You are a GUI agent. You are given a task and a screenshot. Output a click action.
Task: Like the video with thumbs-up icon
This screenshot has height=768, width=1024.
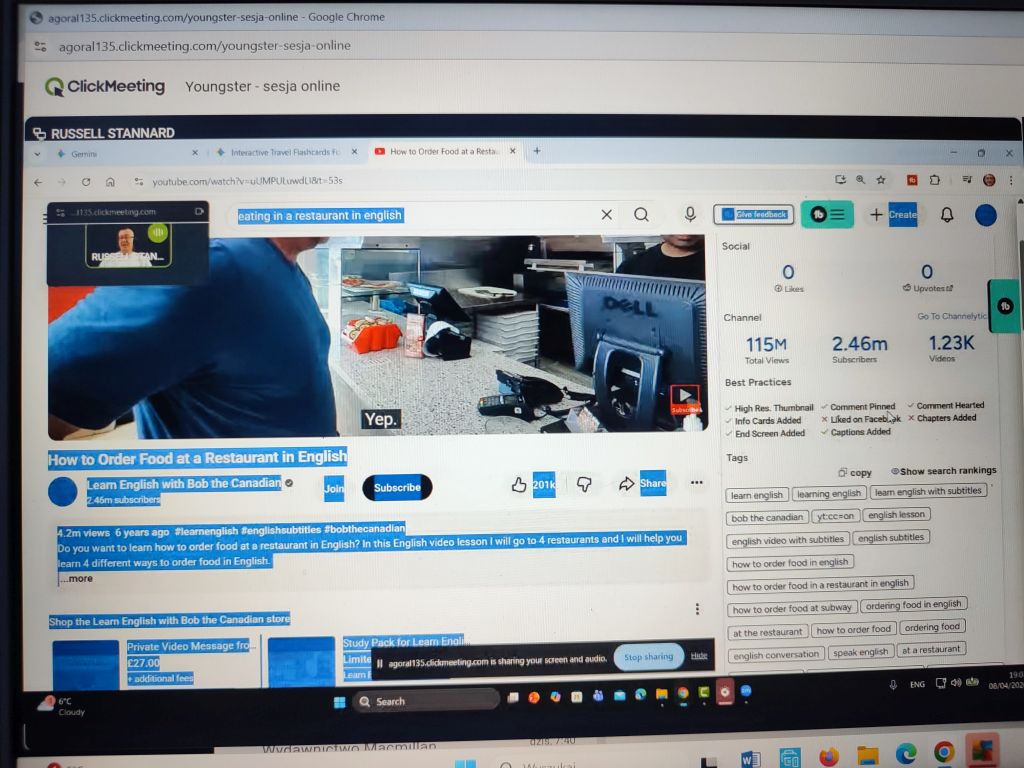click(519, 485)
